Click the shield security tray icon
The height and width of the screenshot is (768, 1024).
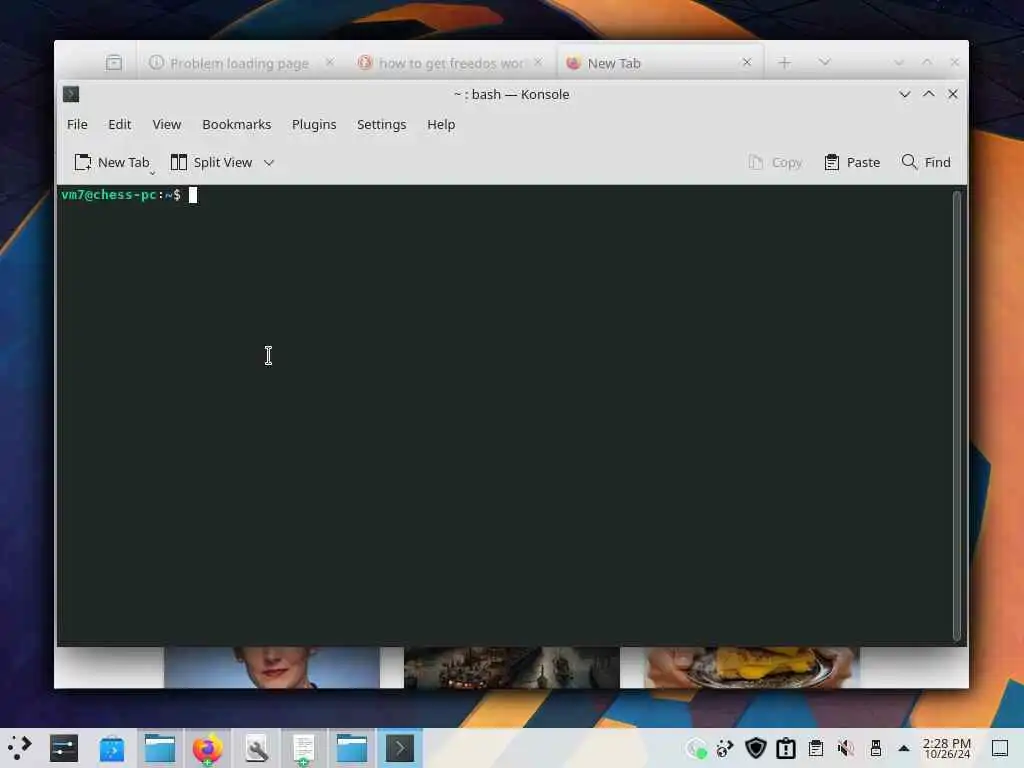click(756, 748)
